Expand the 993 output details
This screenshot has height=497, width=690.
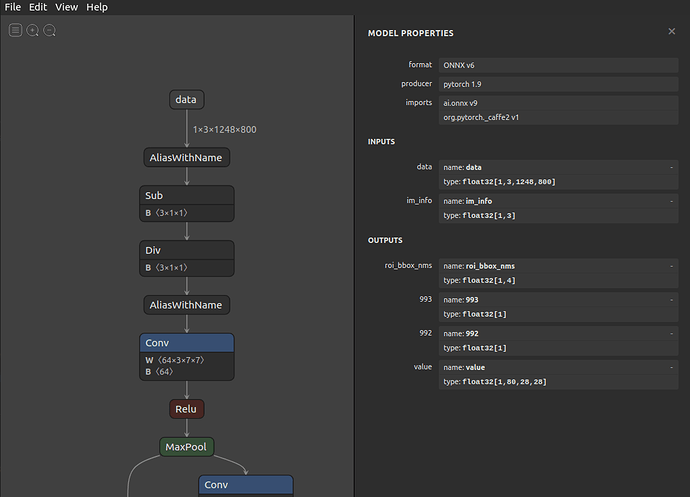[x=672, y=300]
